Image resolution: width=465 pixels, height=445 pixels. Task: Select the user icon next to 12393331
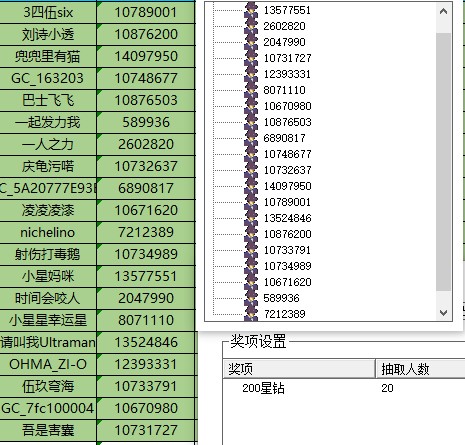[251, 74]
